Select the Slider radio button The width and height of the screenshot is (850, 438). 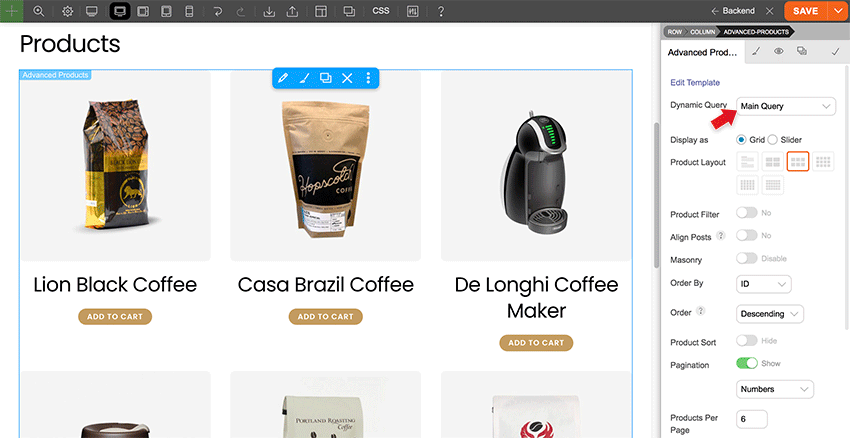[772, 139]
